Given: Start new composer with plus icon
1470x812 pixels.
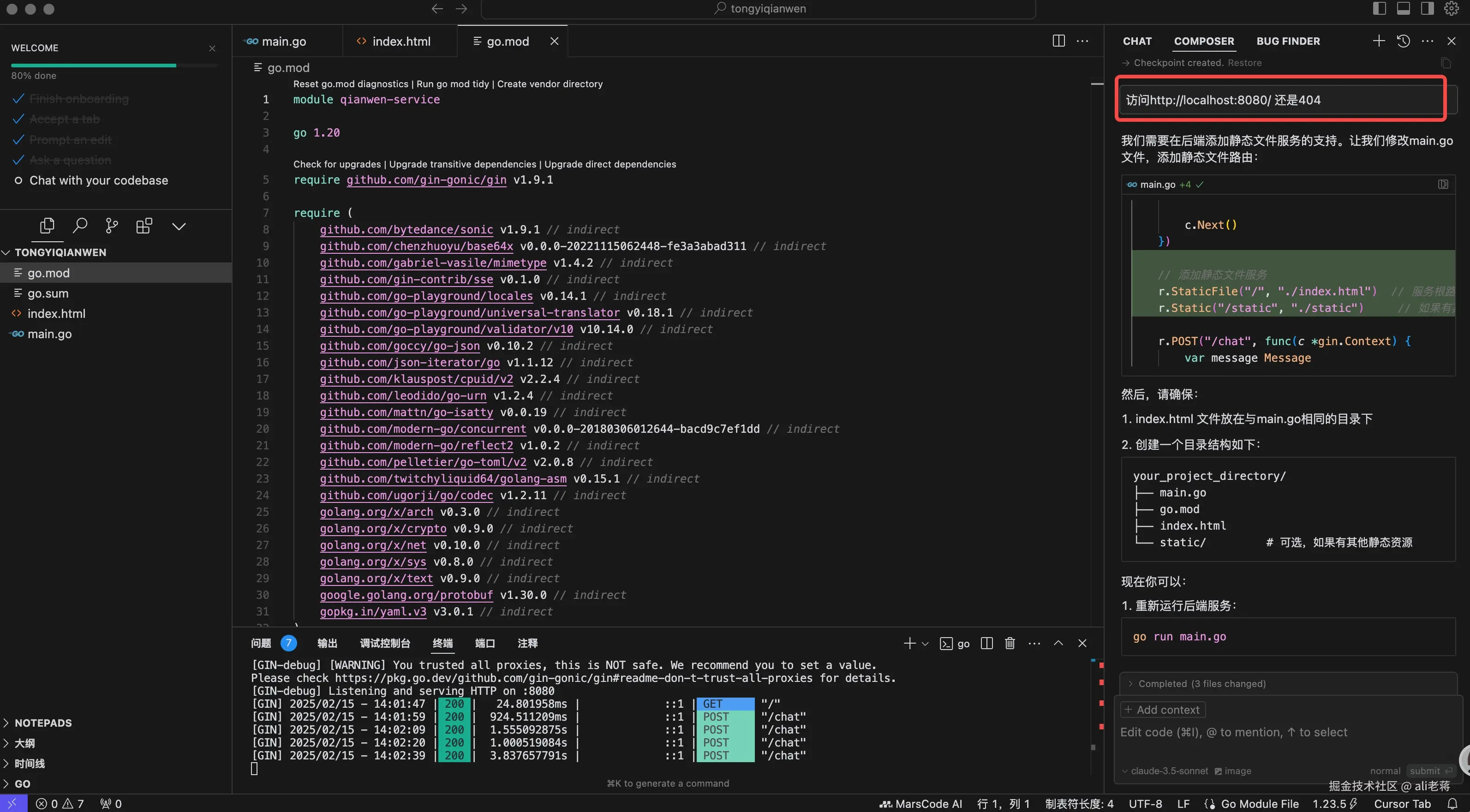Looking at the screenshot, I should tap(1378, 41).
